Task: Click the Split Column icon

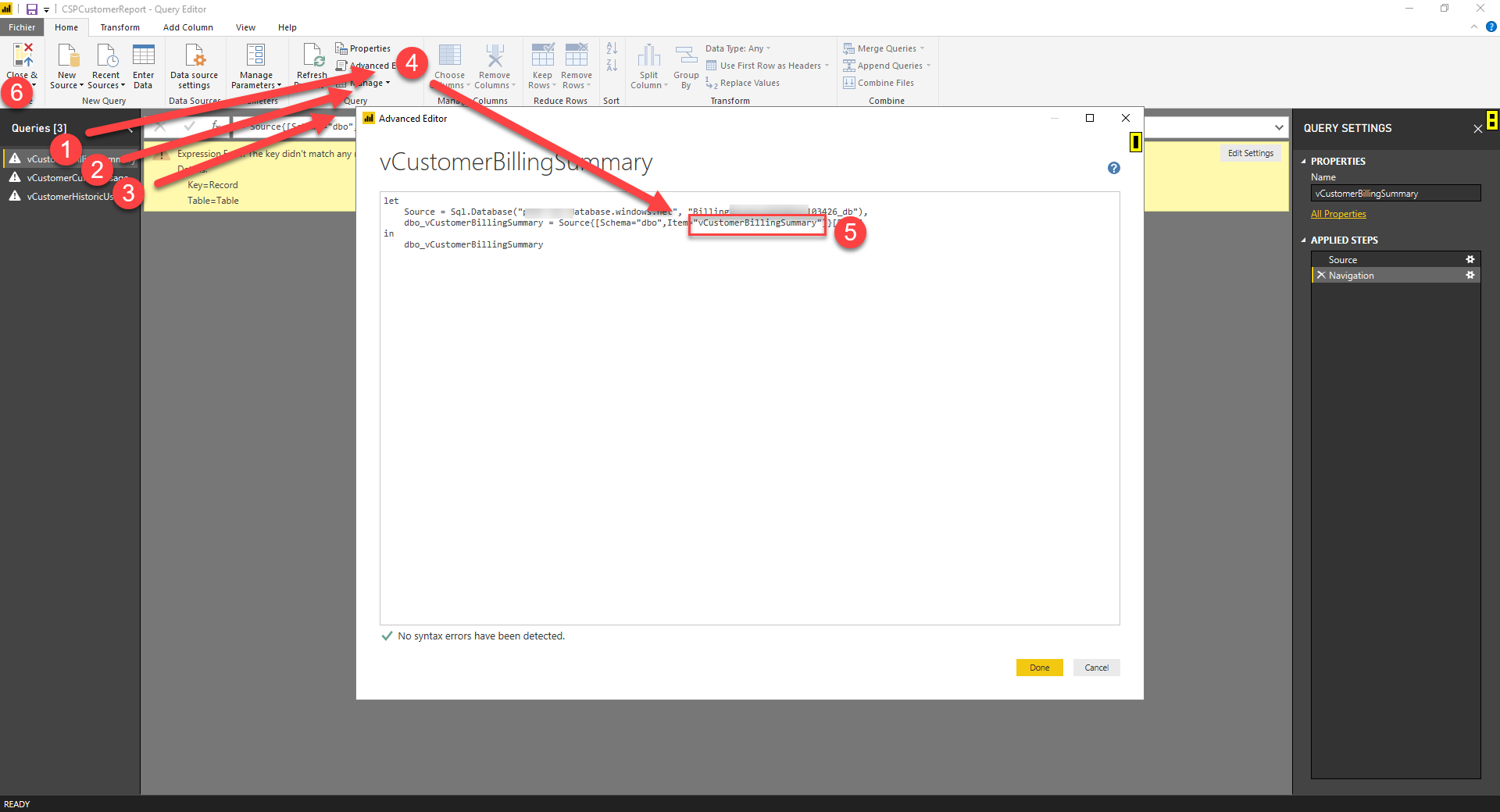Action: coord(649,55)
